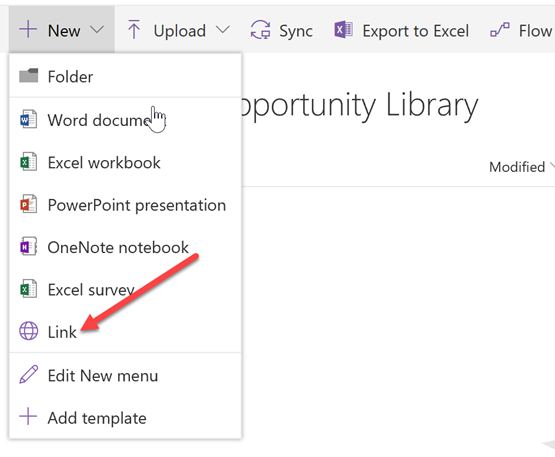Open the Modified column sort dropdown
Screen dimensions: 555x457
[x=552, y=166]
